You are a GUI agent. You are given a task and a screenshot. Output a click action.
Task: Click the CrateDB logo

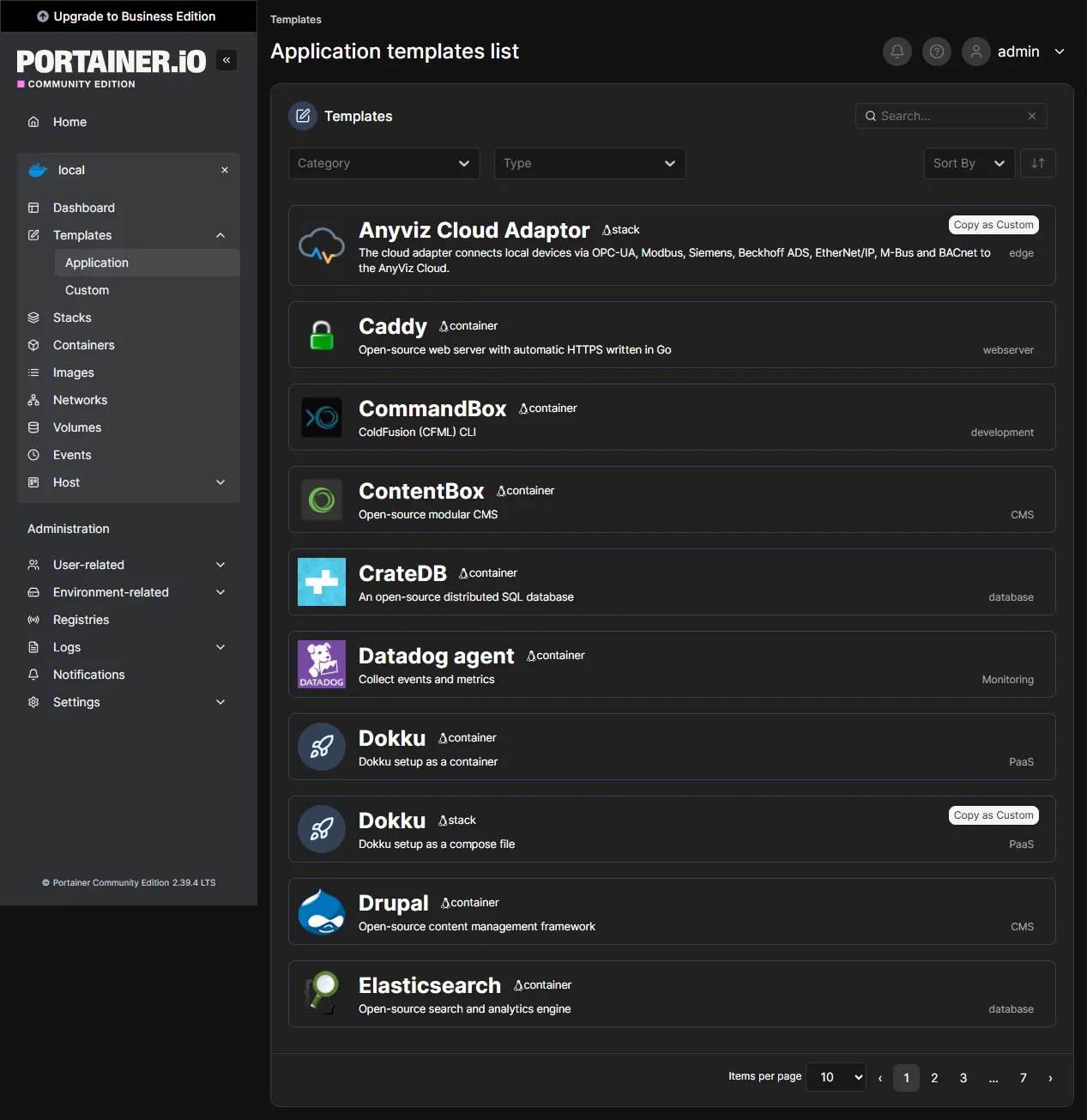tap(322, 582)
